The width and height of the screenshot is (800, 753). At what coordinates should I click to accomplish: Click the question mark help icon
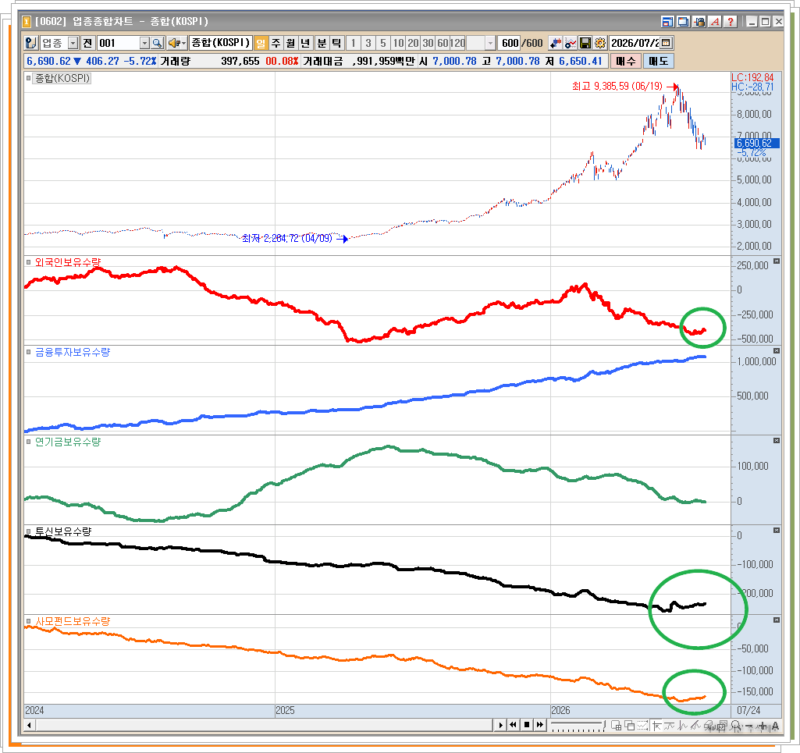coord(731,21)
